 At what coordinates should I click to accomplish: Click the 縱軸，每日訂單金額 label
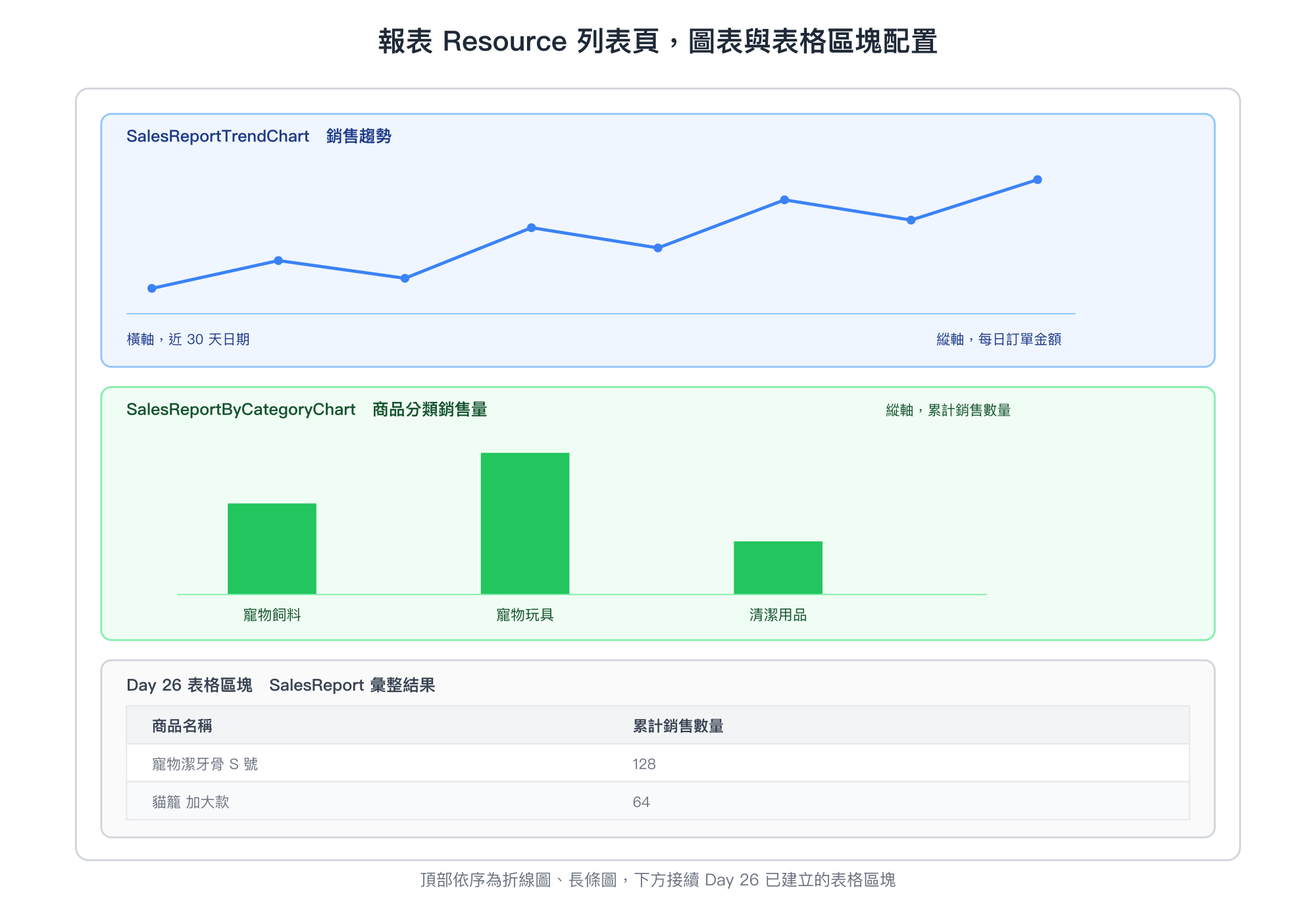(x=999, y=339)
